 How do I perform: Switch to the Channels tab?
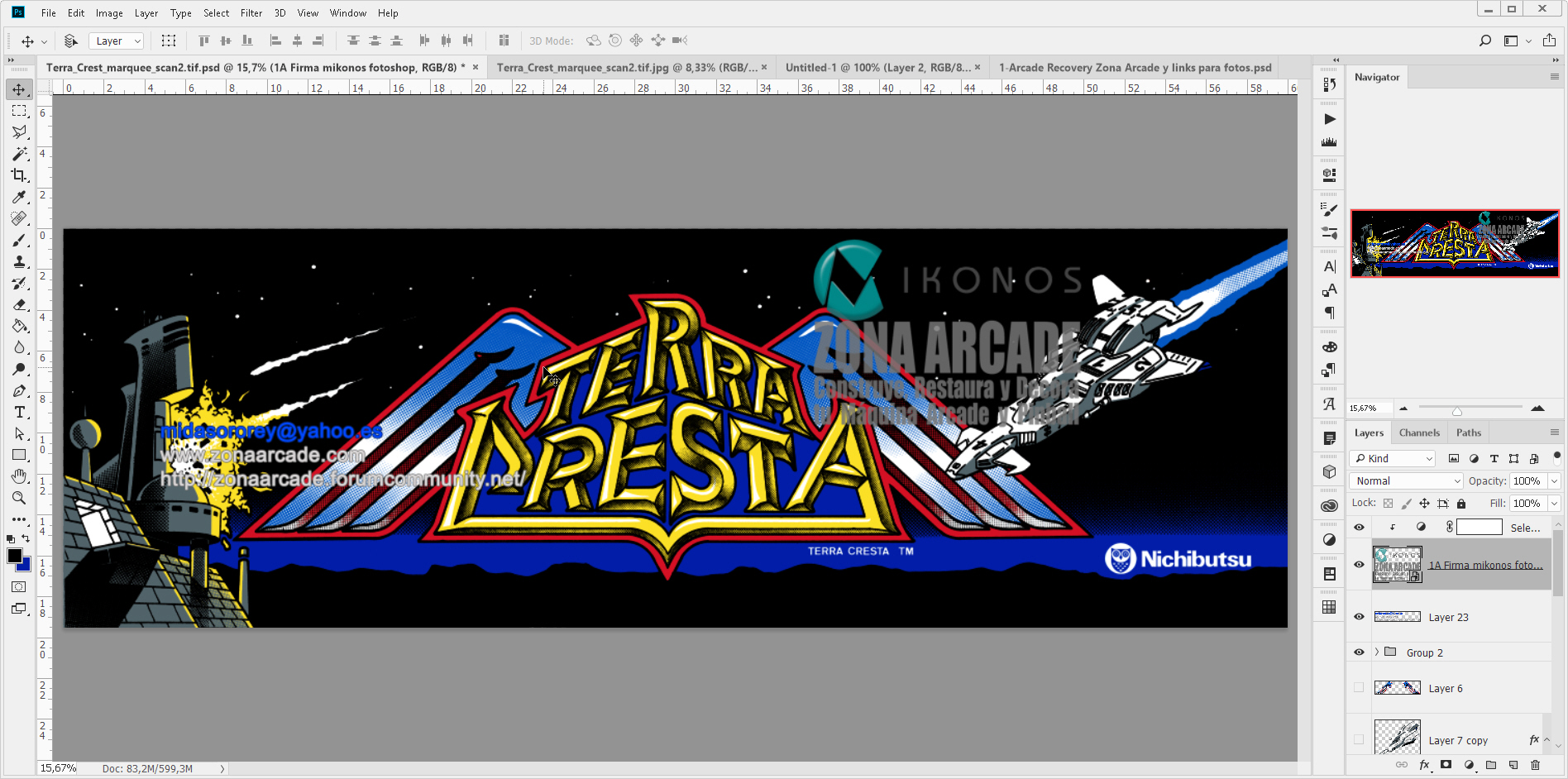(1419, 433)
